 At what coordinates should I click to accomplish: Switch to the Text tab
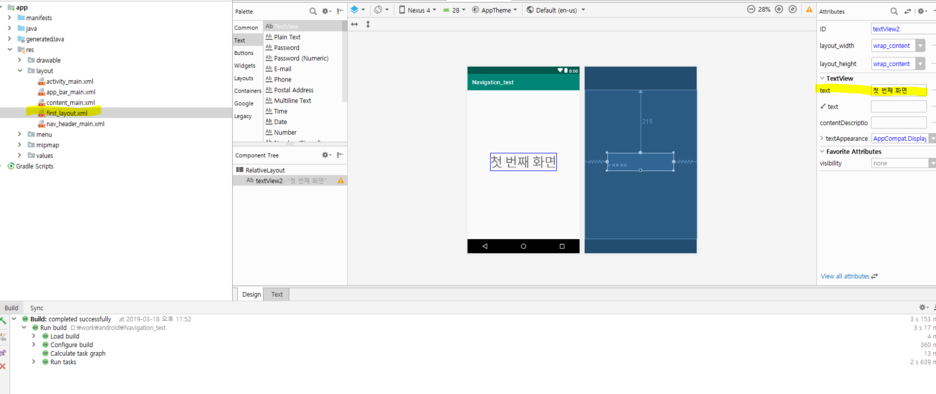(277, 294)
